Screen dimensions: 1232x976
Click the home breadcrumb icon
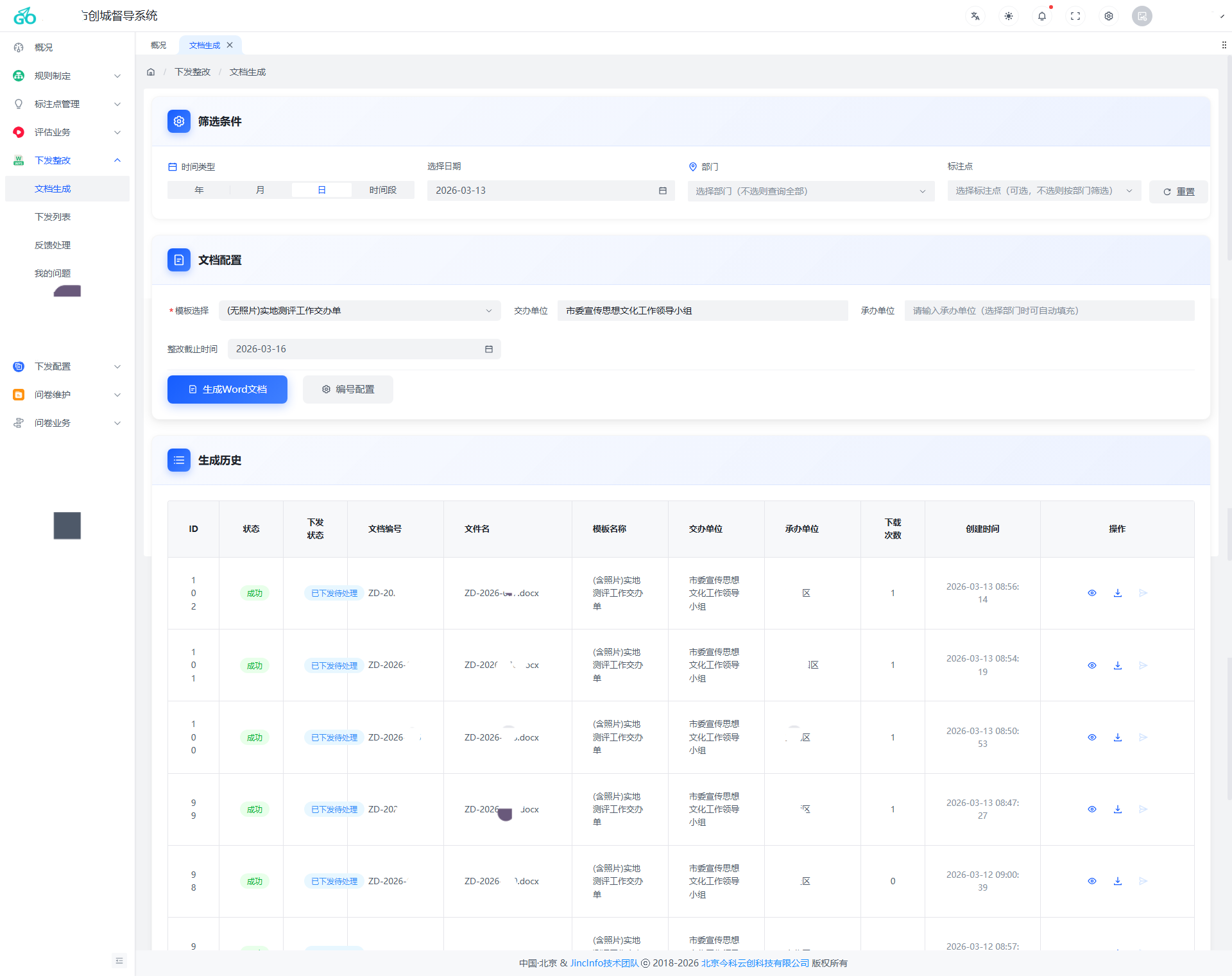(x=151, y=72)
